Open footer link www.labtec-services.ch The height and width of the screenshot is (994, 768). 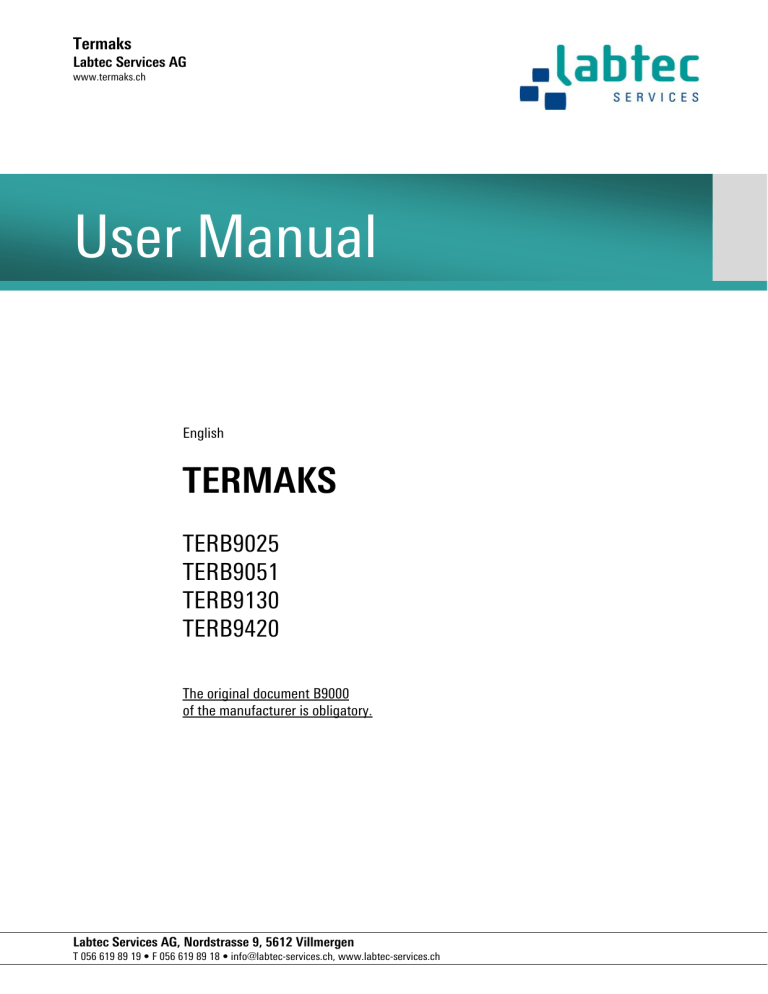(389, 957)
